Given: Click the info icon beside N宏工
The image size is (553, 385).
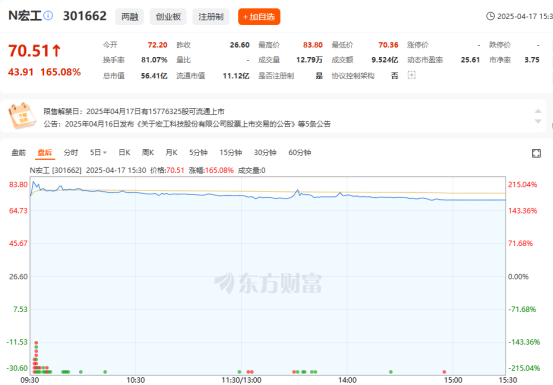Looking at the screenshot, I should [x=48, y=16].
